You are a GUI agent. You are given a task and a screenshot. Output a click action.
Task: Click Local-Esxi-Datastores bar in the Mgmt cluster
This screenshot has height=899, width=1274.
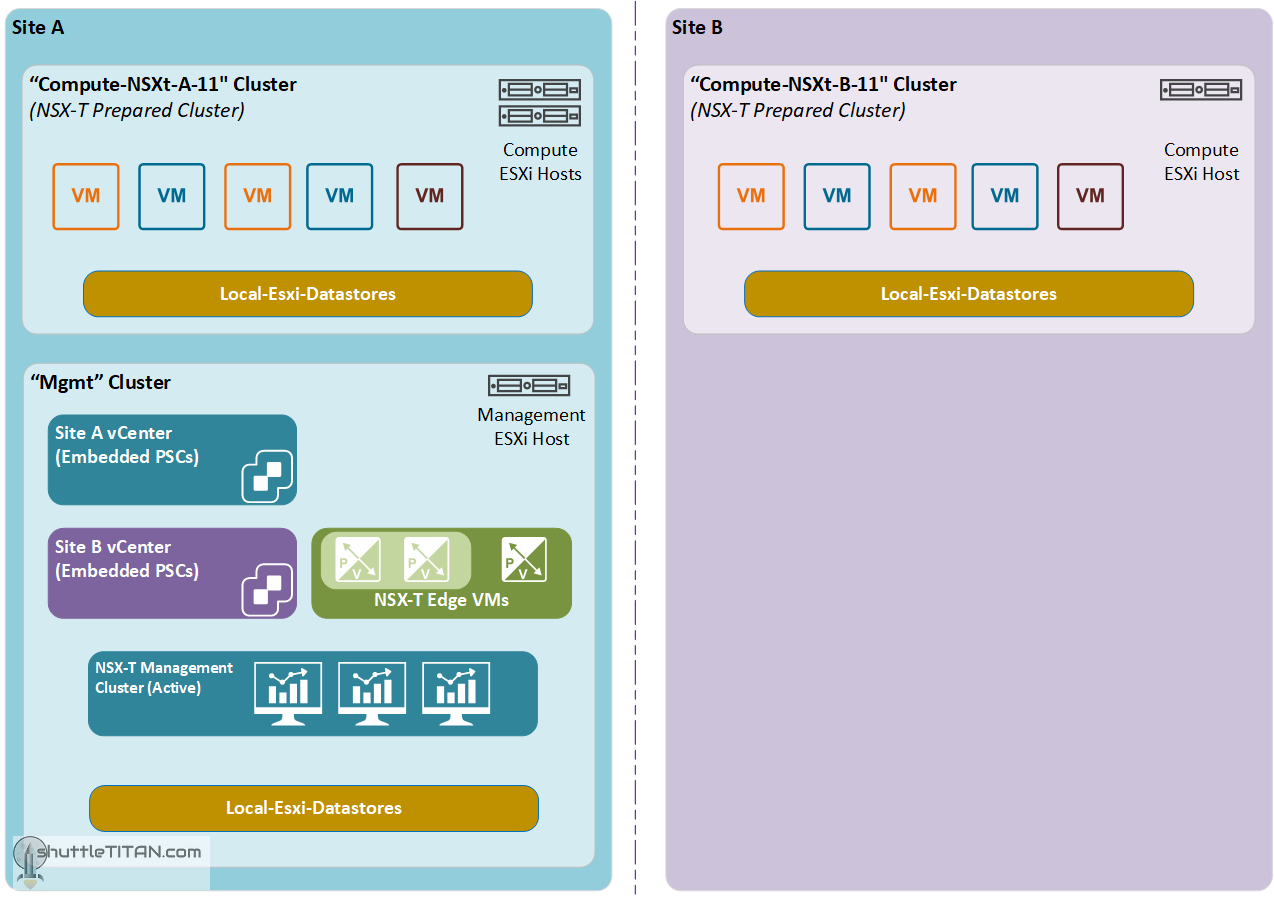[x=314, y=808]
